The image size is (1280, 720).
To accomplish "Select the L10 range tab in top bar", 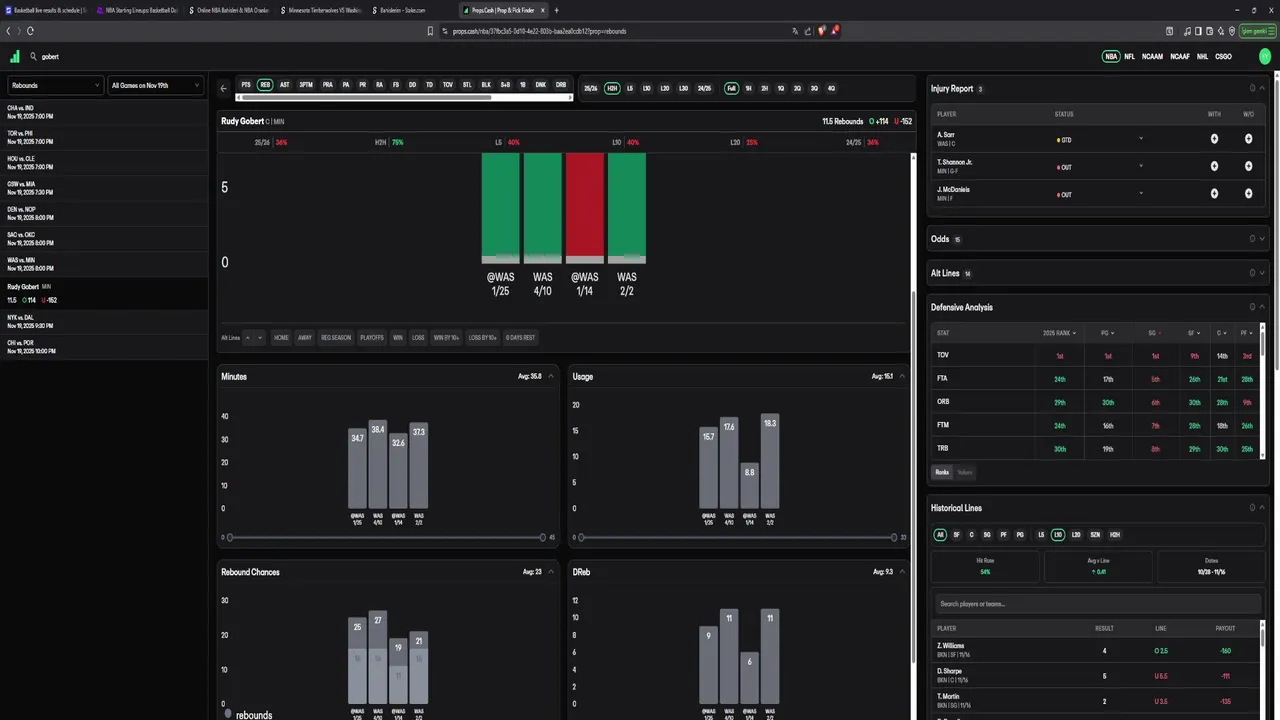I will pyautogui.click(x=647, y=88).
